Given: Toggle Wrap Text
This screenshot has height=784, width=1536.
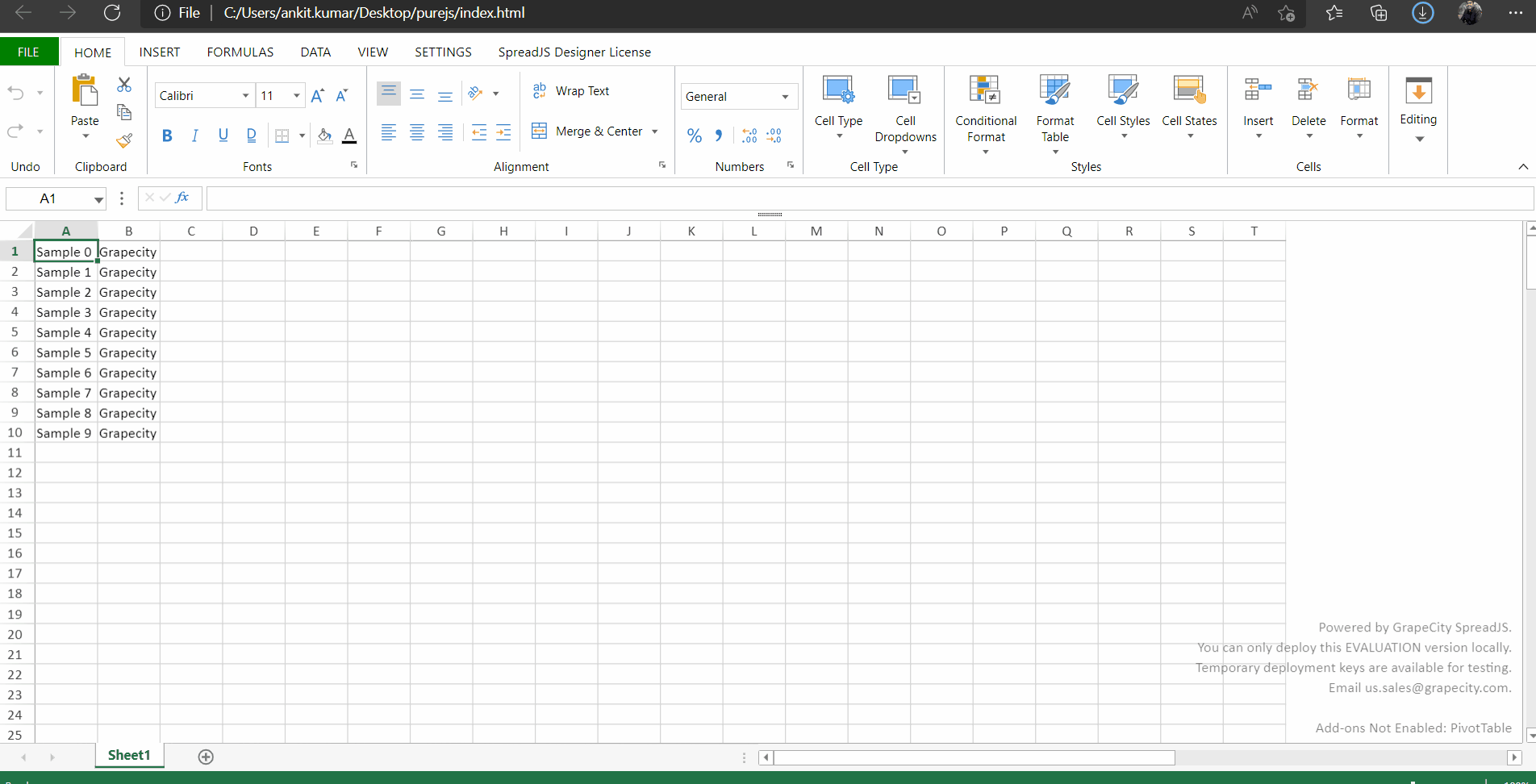Looking at the screenshot, I should pos(571,91).
